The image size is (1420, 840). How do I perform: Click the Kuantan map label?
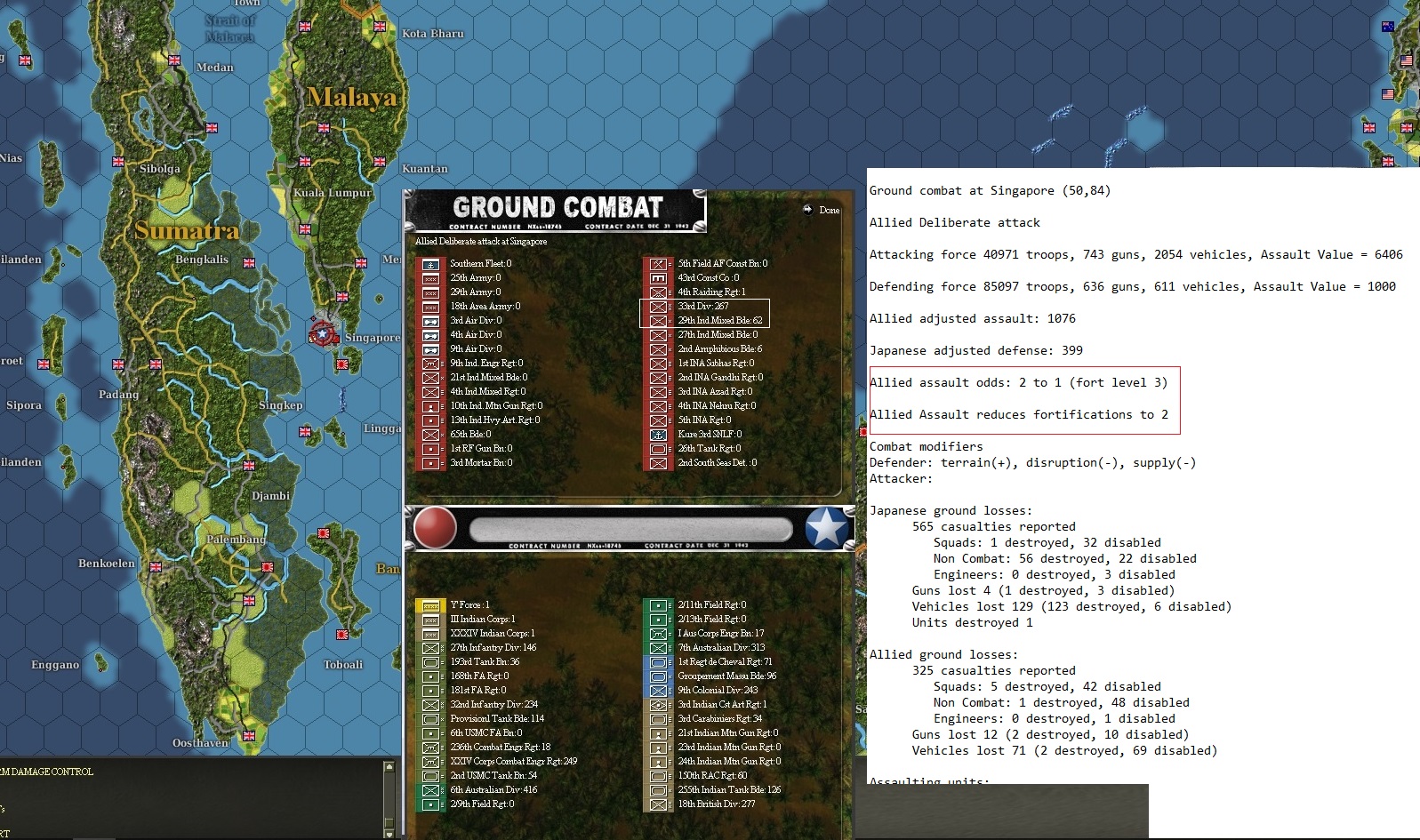tap(425, 169)
